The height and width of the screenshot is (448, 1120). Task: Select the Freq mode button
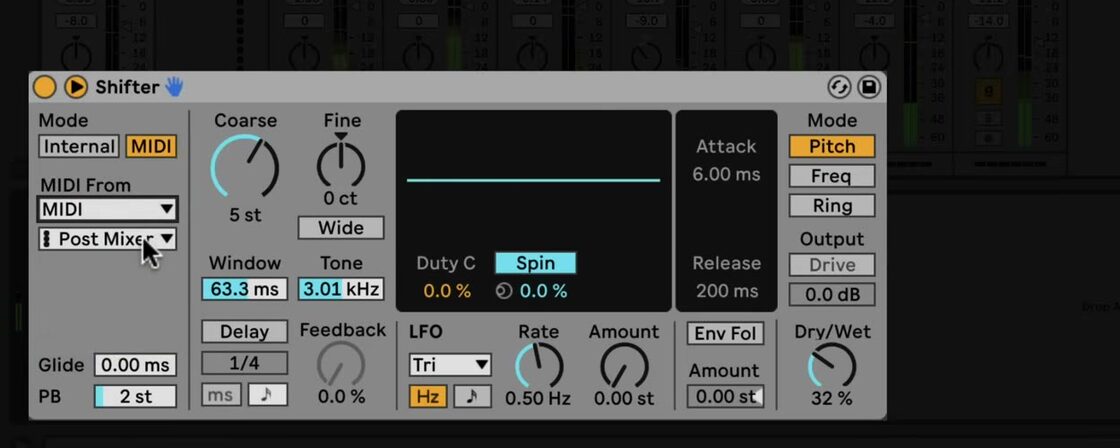click(x=832, y=176)
